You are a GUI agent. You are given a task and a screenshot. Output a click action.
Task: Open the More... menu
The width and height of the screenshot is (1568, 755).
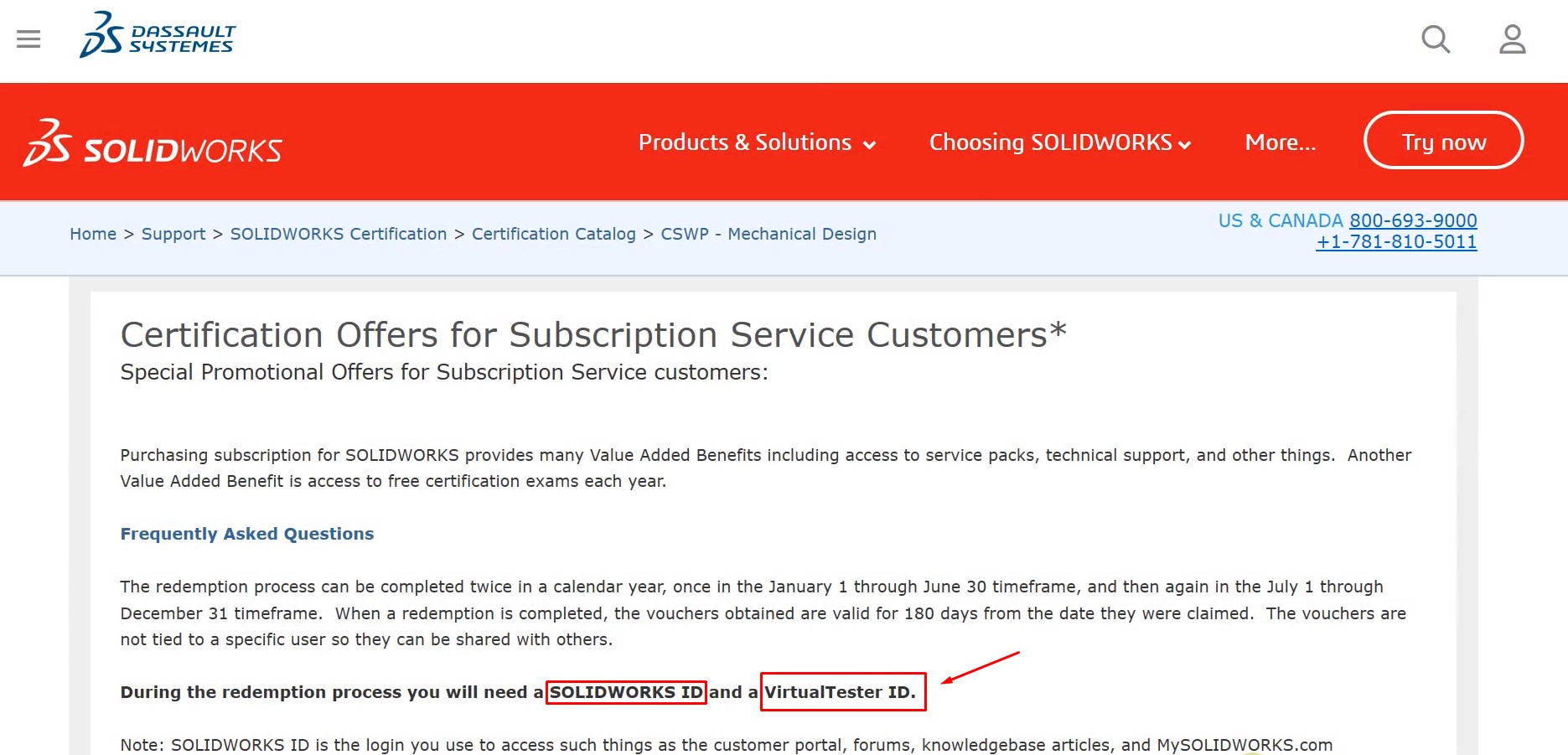pyautogui.click(x=1280, y=142)
